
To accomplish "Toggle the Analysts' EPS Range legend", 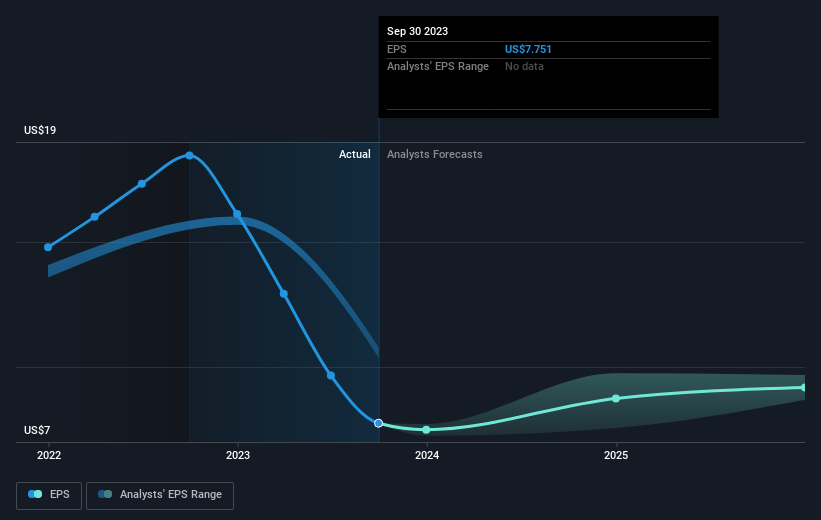I will click(x=160, y=495).
